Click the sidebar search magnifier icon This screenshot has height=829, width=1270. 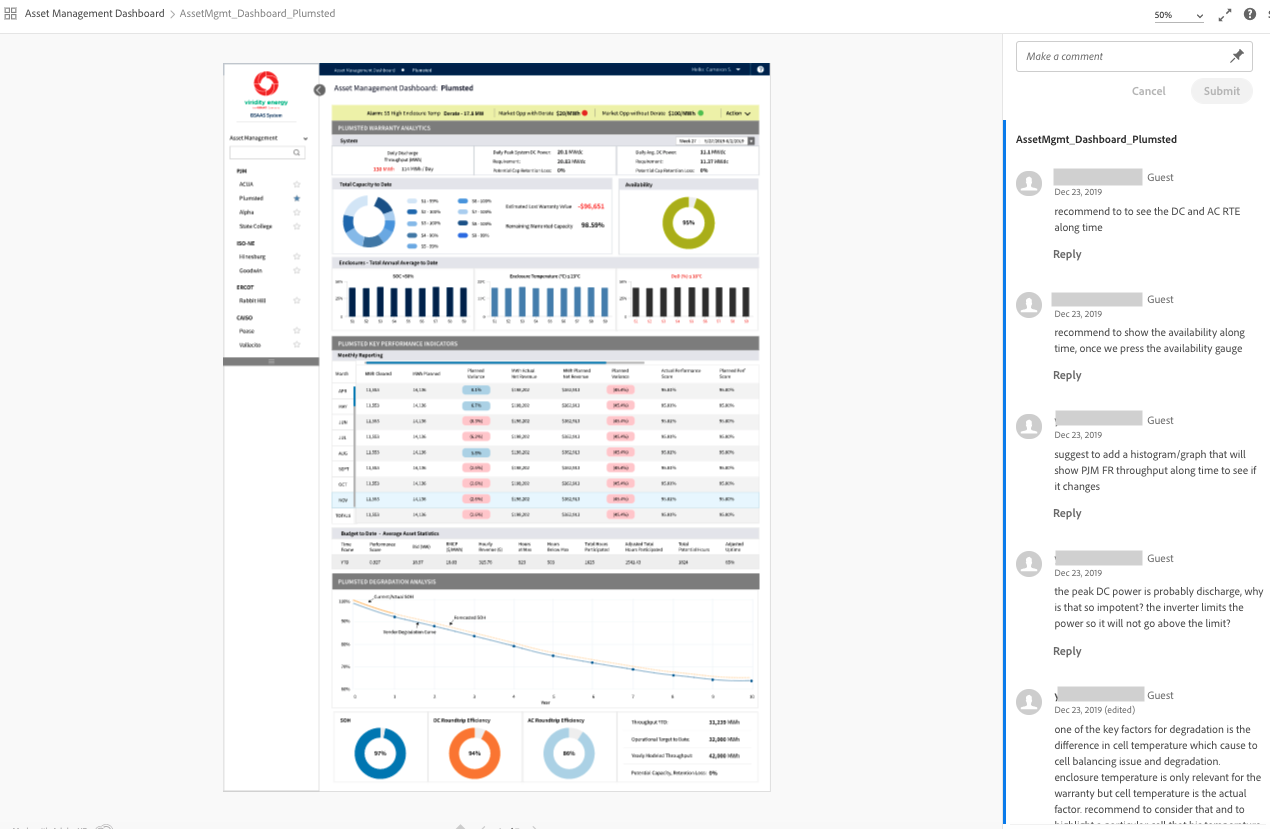[x=297, y=153]
